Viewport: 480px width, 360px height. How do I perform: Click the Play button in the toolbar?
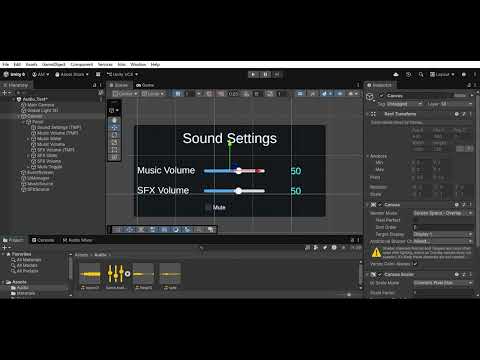254,74
